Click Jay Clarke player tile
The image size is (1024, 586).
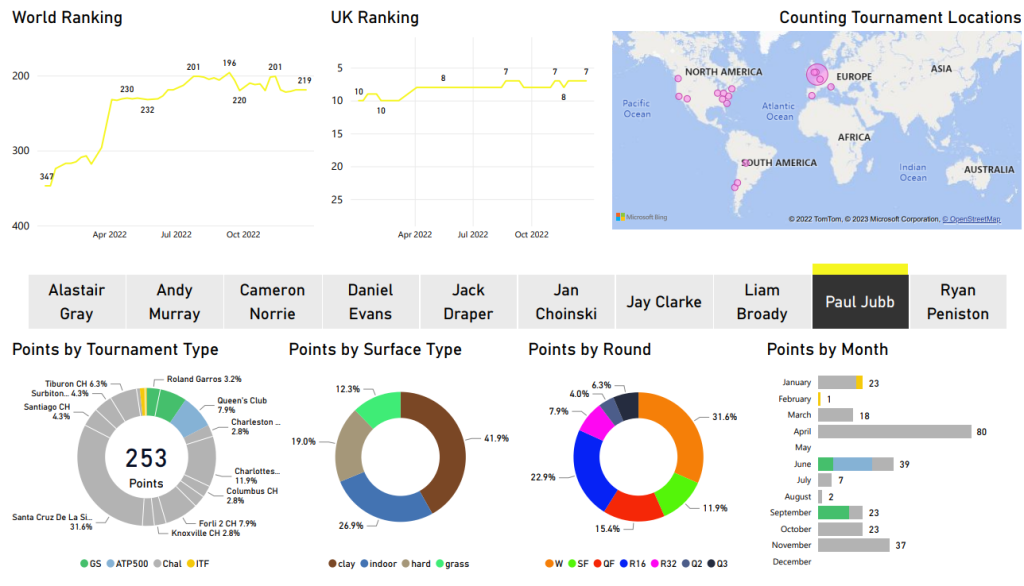664,302
